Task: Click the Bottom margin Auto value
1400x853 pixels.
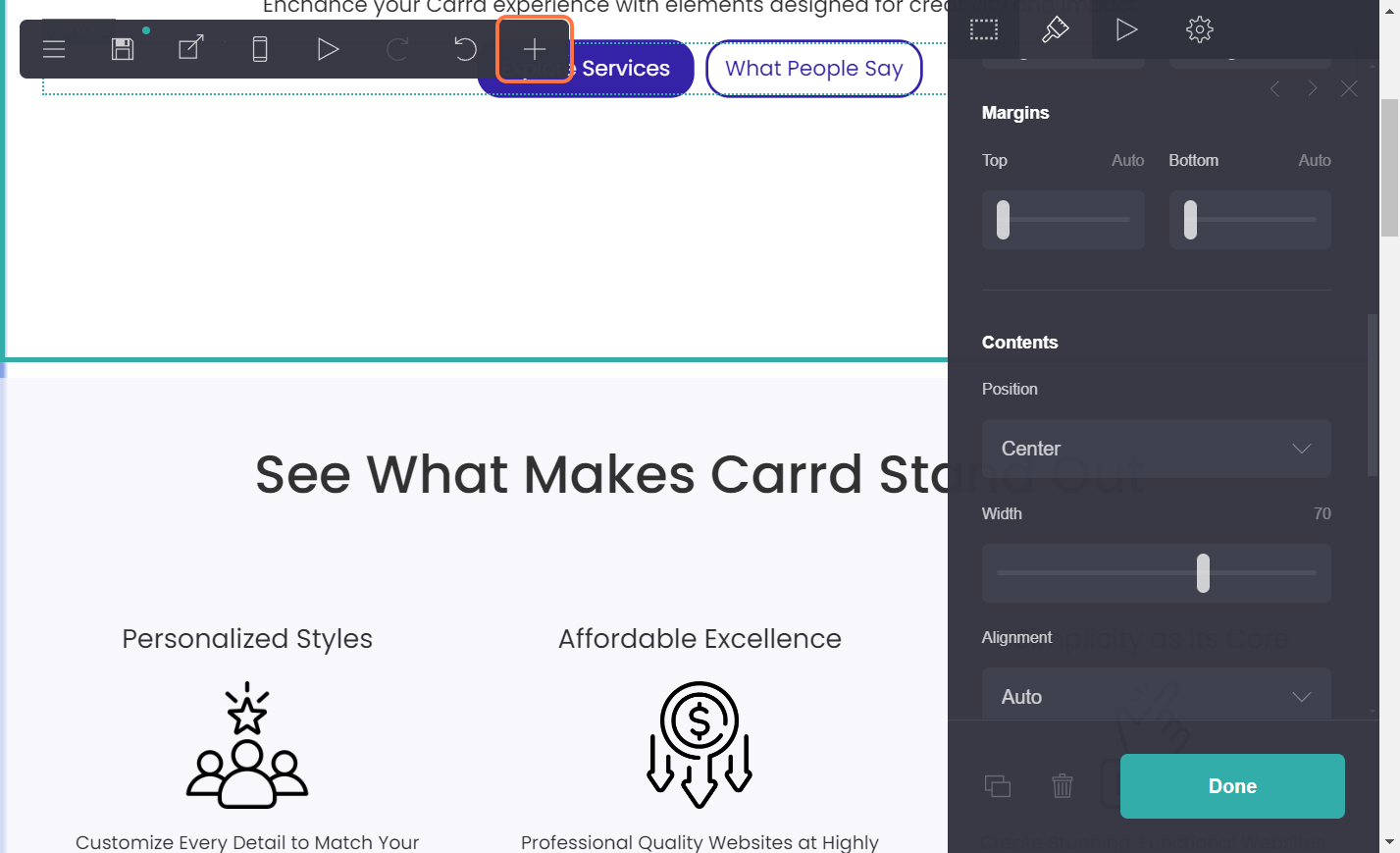Action: click(x=1315, y=160)
